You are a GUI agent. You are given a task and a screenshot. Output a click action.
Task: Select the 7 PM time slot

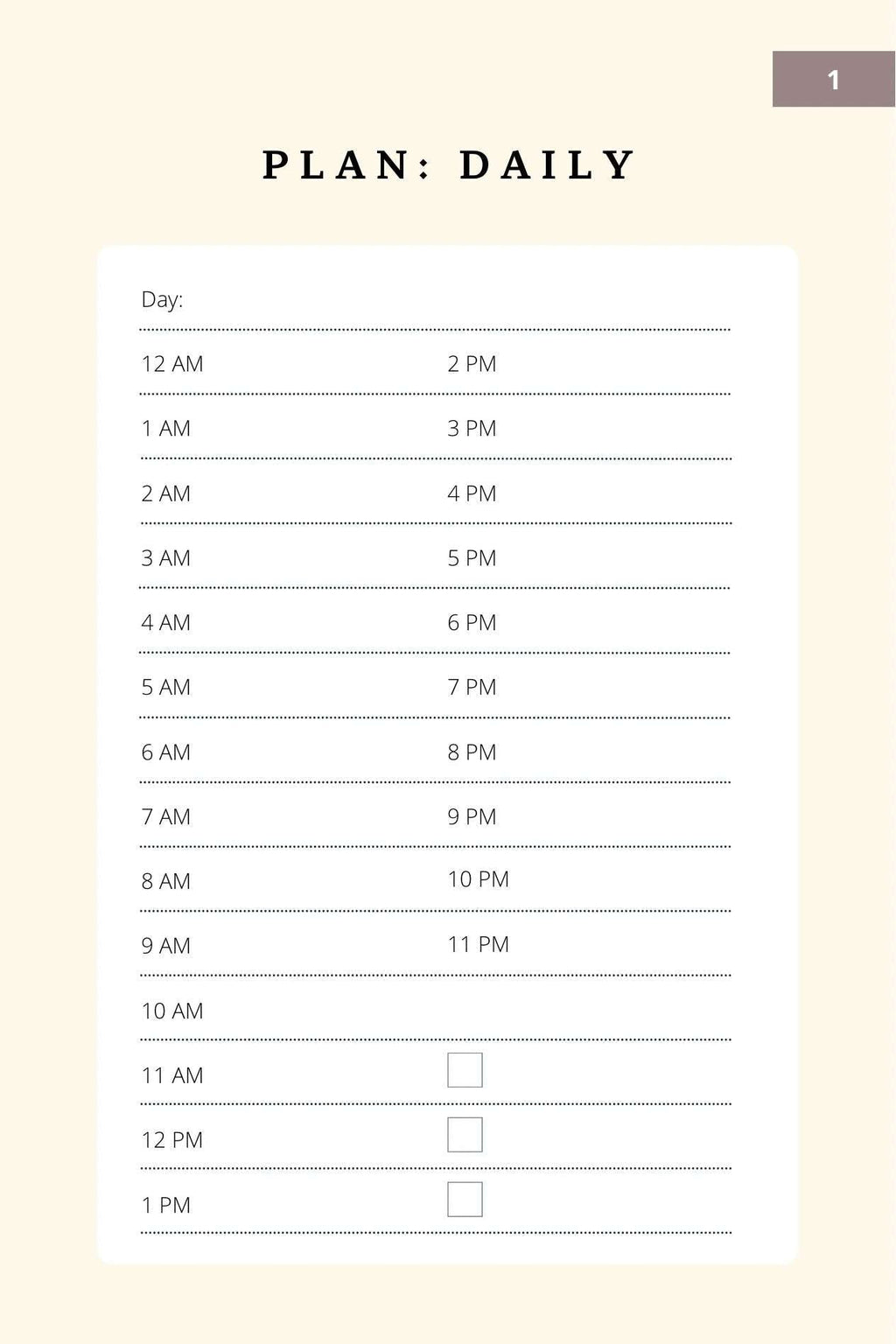click(x=472, y=688)
